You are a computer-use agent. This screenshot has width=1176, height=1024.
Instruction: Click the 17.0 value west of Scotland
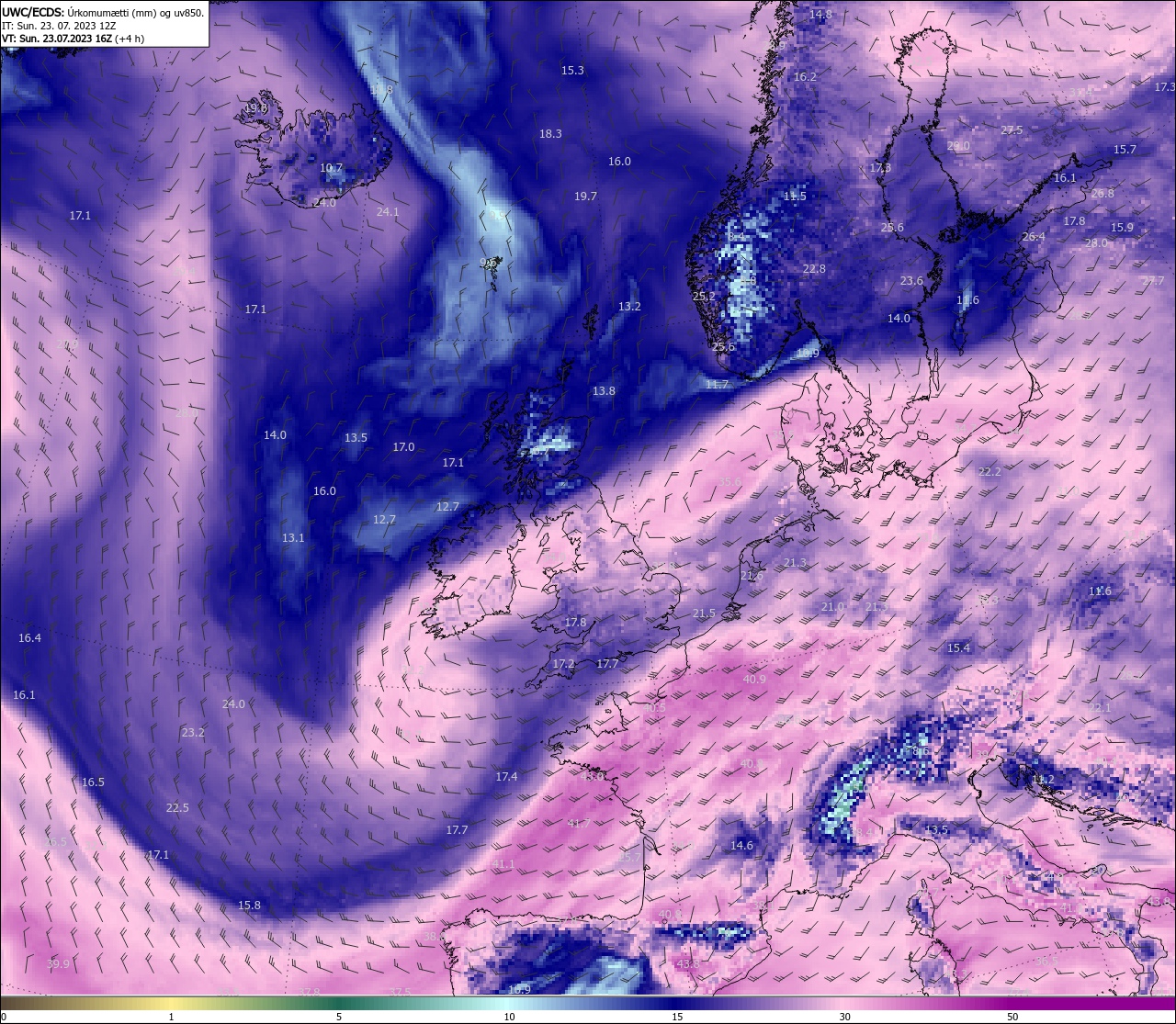pos(403,447)
